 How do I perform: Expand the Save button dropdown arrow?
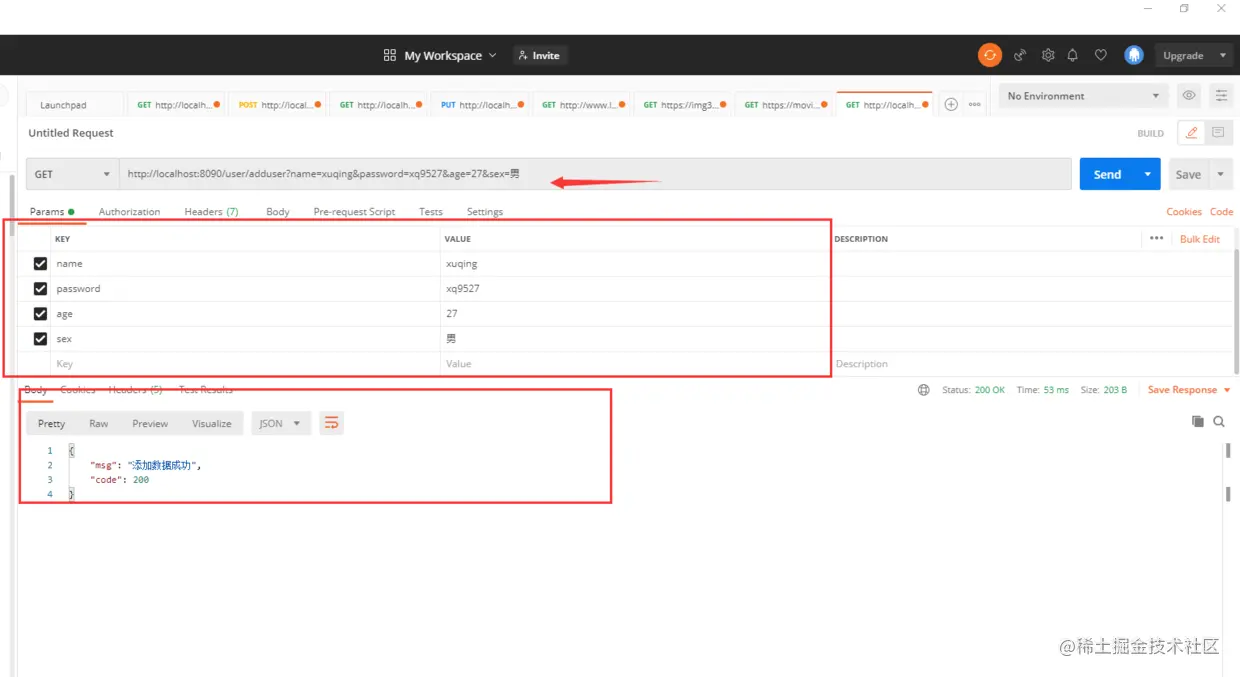click(x=1221, y=174)
